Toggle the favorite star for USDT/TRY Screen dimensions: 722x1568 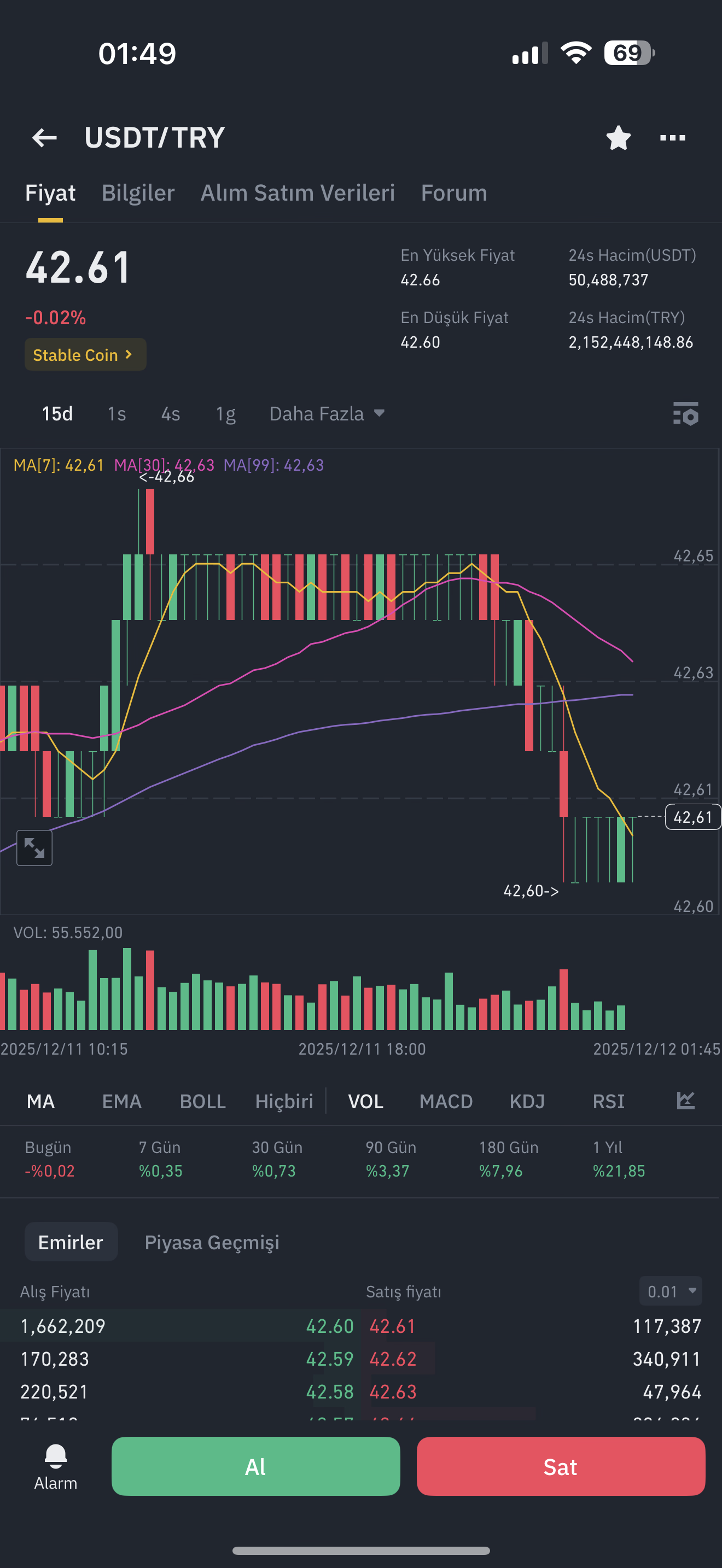pos(618,138)
